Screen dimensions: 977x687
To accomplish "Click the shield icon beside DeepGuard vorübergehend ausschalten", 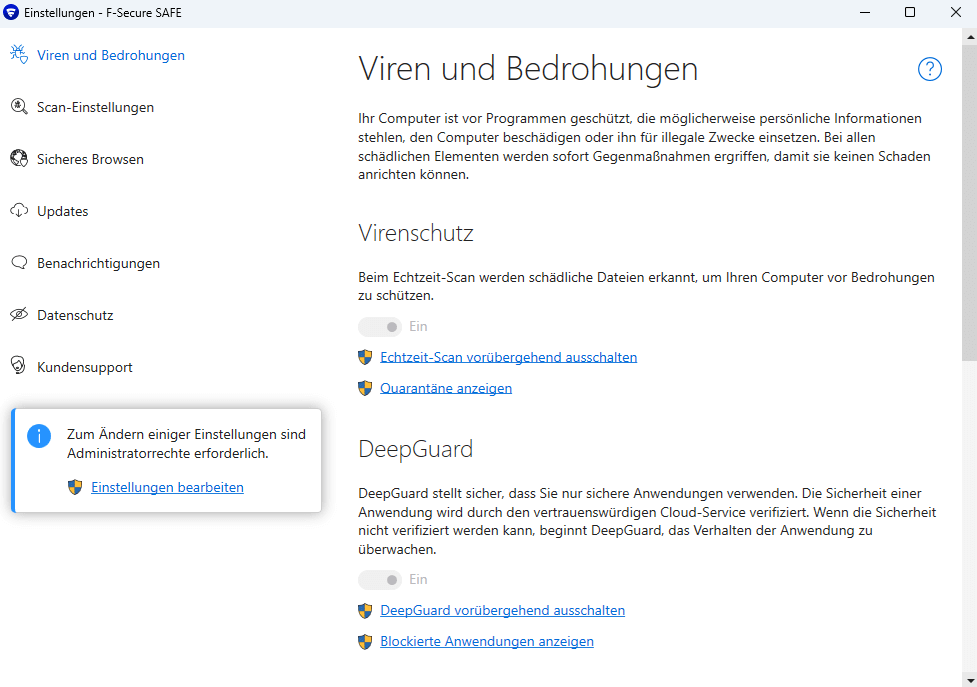I will coord(365,611).
